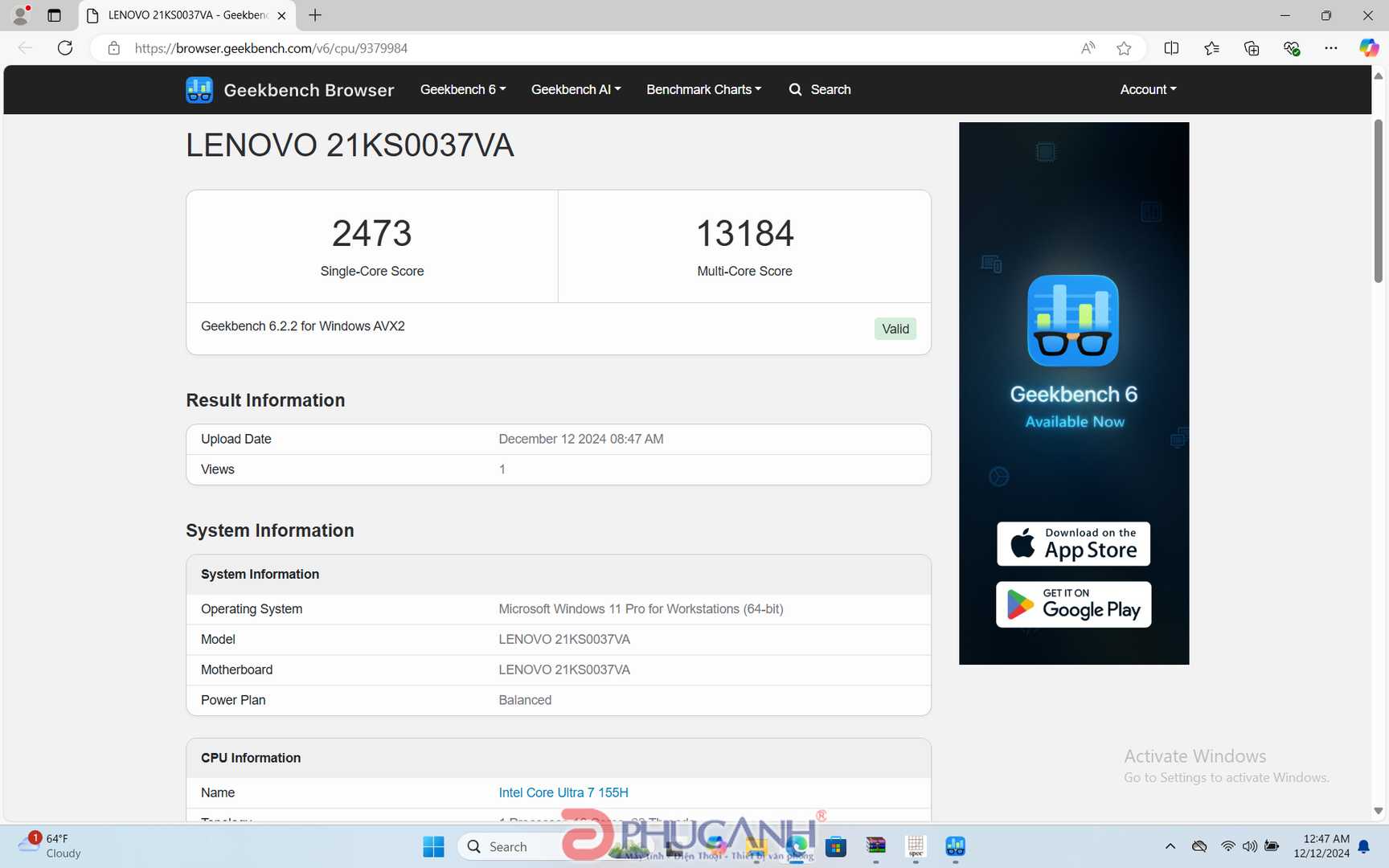Viewport: 1389px width, 868px height.
Task: Open Wi-Fi network settings in tray
Action: pyautogui.click(x=1227, y=846)
